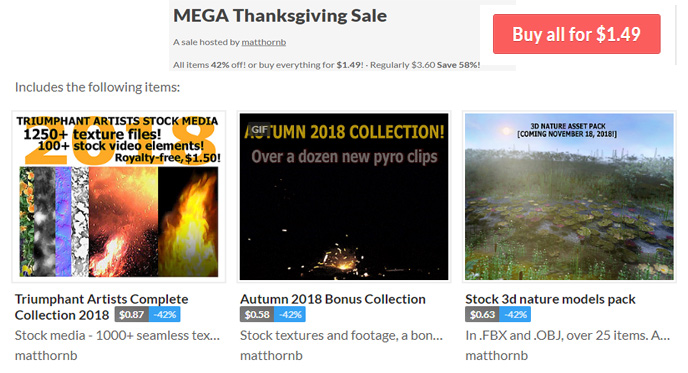
Task: Open matthornb author link under Stock 3d nature
Action: (x=496, y=355)
